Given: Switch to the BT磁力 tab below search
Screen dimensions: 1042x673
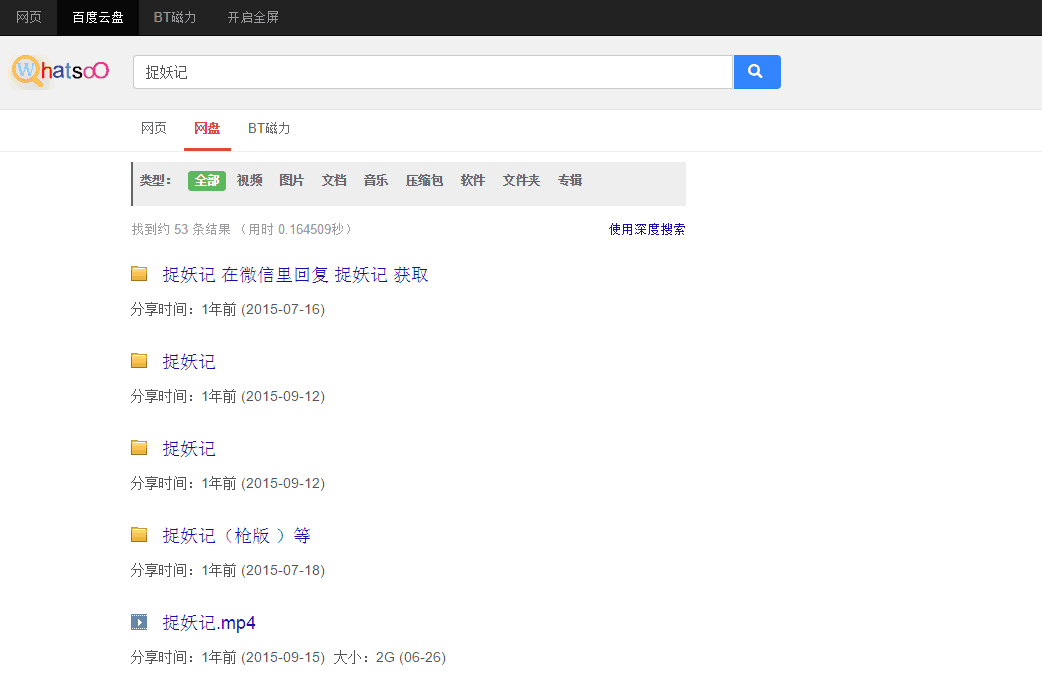Looking at the screenshot, I should tap(269, 129).
